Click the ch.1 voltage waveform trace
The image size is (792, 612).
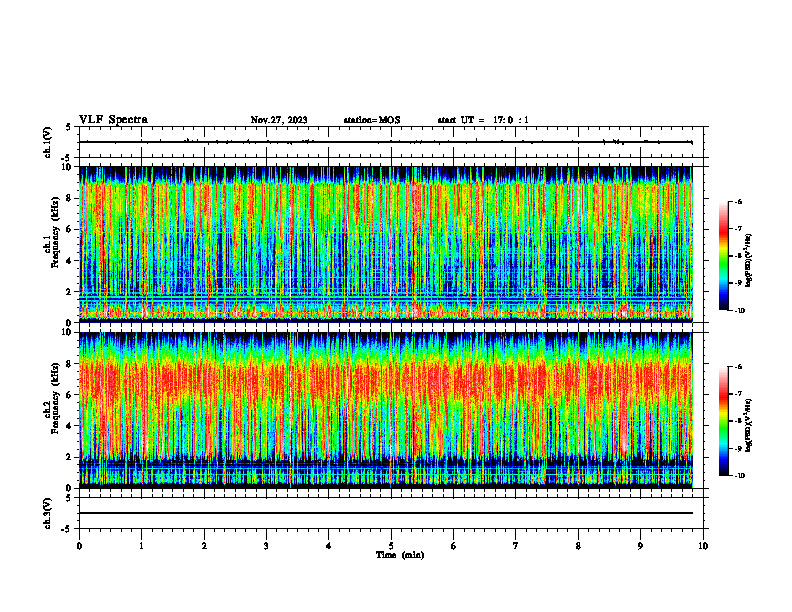pyautogui.click(x=386, y=142)
